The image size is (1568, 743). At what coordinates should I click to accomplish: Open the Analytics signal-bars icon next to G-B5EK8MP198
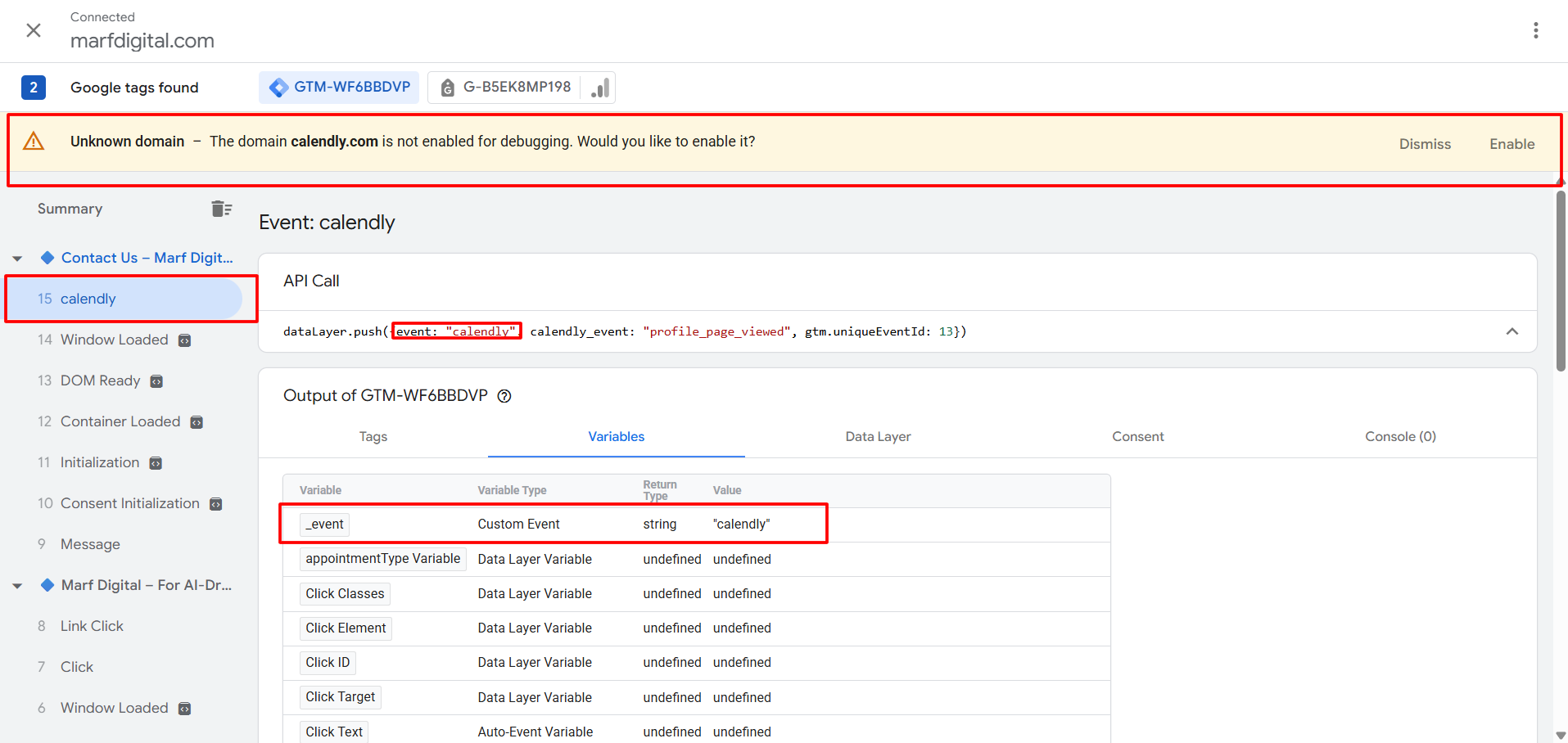(x=599, y=87)
